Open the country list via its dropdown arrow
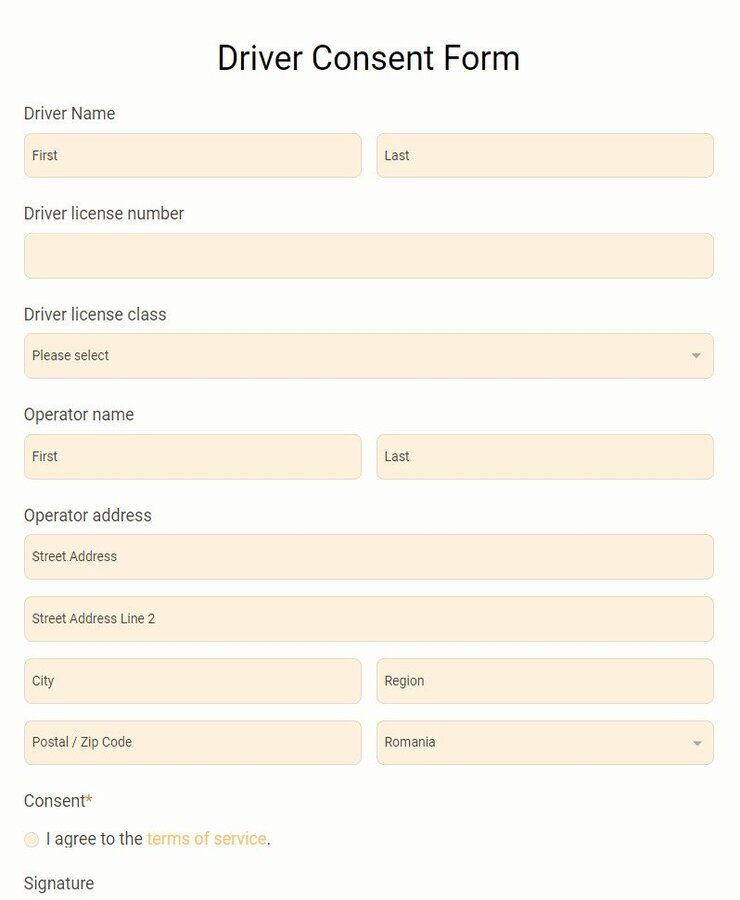This screenshot has height=900, width=740. [698, 743]
